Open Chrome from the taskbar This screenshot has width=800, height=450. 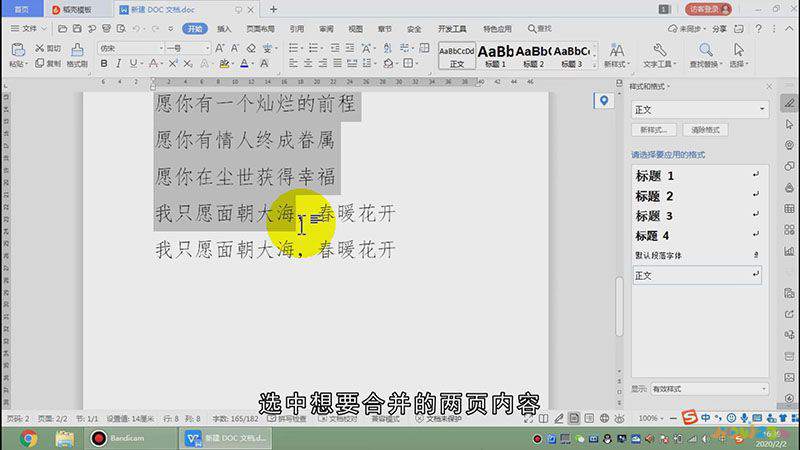pos(29,438)
